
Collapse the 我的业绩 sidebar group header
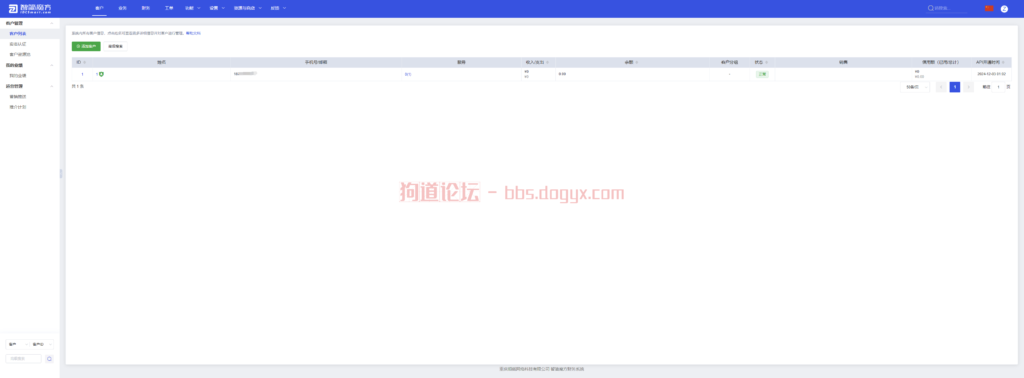29,65
